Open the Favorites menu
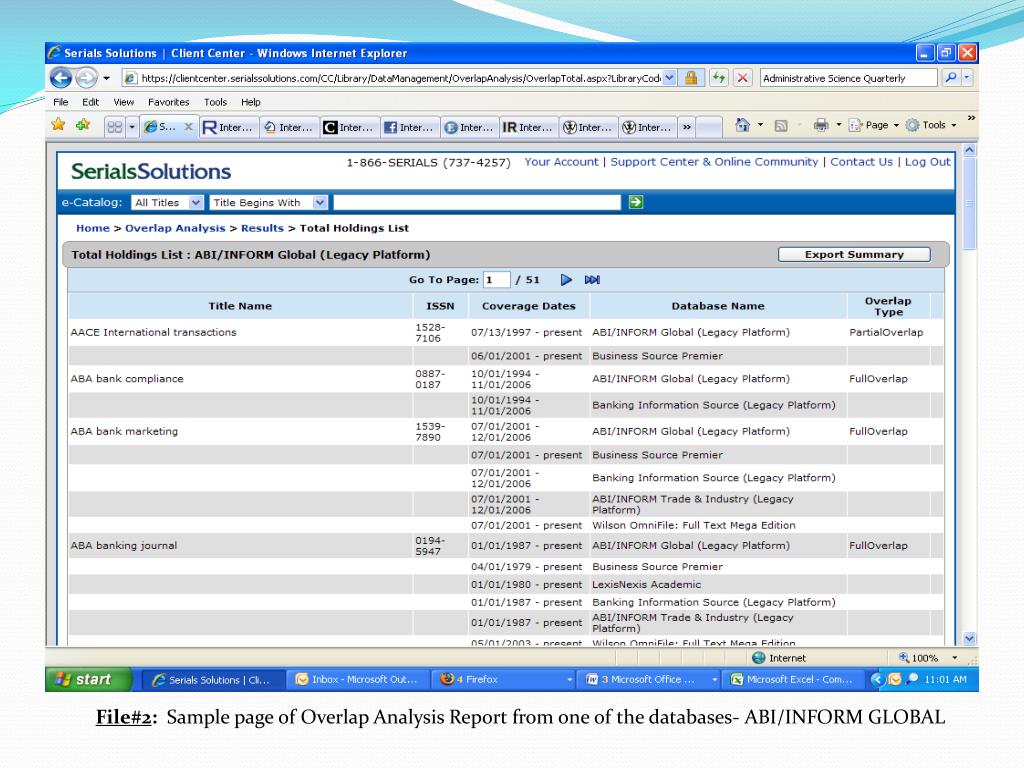The image size is (1024, 768). 168,102
